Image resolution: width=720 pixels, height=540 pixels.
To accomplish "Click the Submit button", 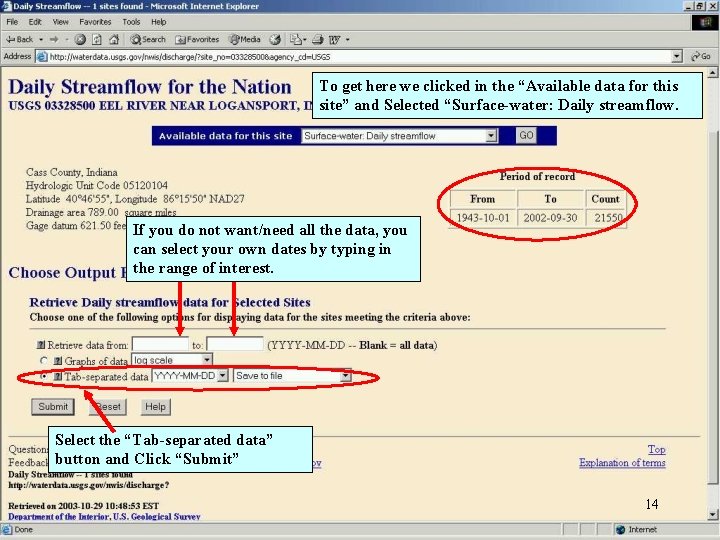I will (x=53, y=407).
